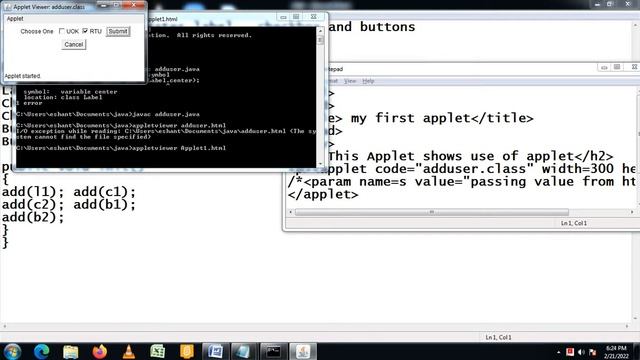This screenshot has width=640, height=360.
Task: Click 'add(c1);' in the code editor
Action: click(x=104, y=192)
